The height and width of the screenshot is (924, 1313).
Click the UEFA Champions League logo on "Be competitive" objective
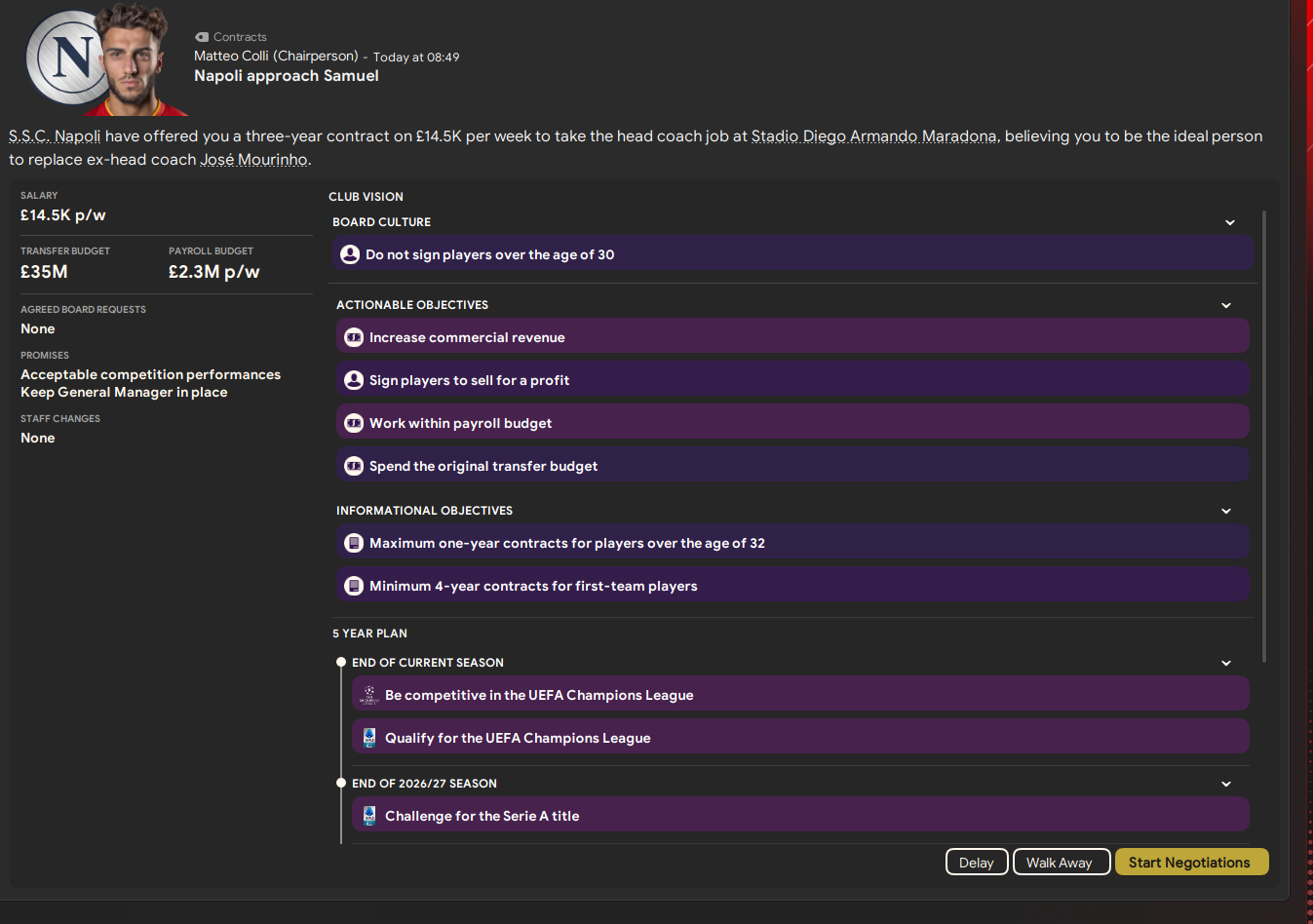(368, 694)
